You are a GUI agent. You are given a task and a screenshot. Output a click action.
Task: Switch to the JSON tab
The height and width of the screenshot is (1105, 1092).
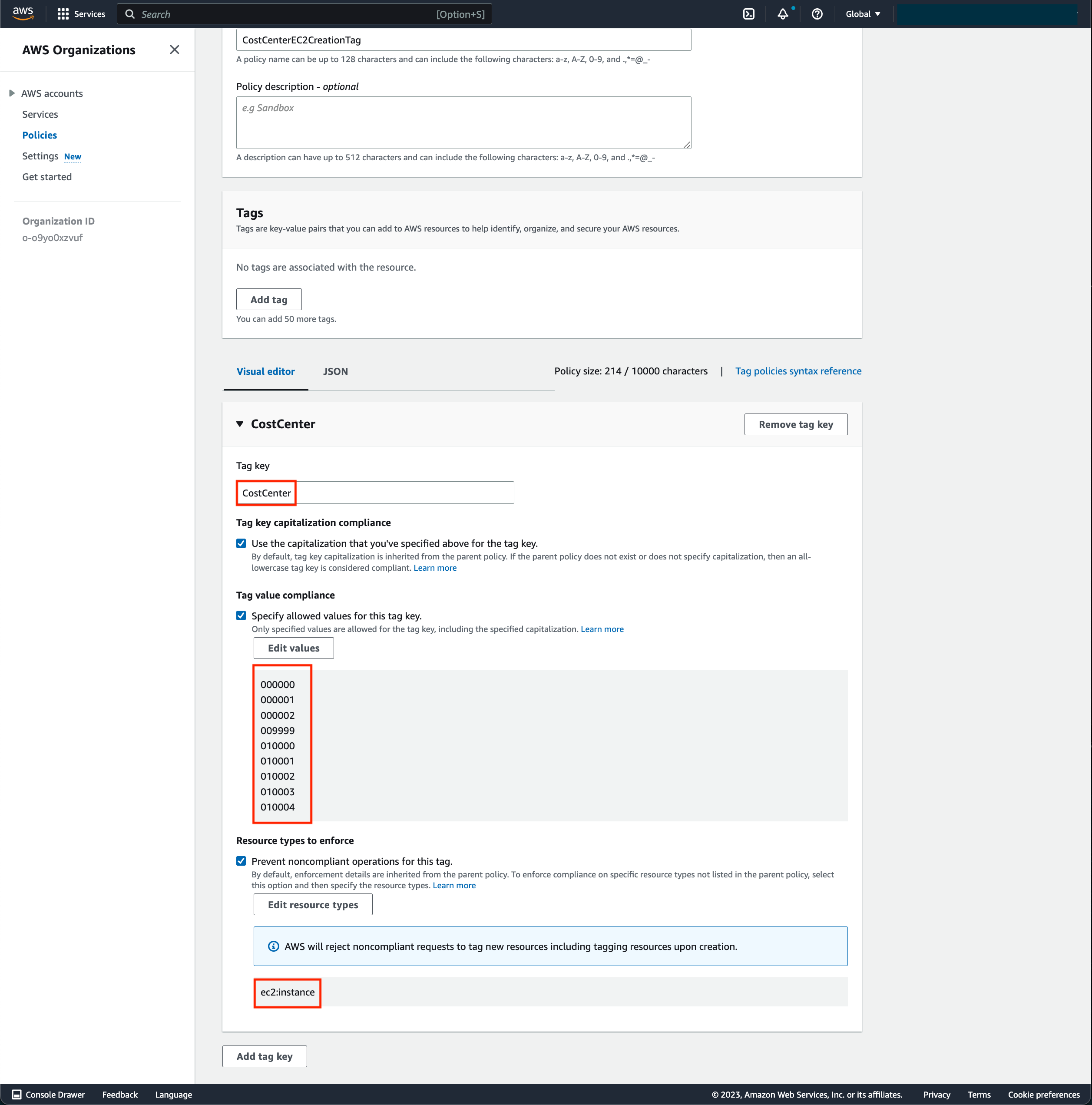[335, 371]
